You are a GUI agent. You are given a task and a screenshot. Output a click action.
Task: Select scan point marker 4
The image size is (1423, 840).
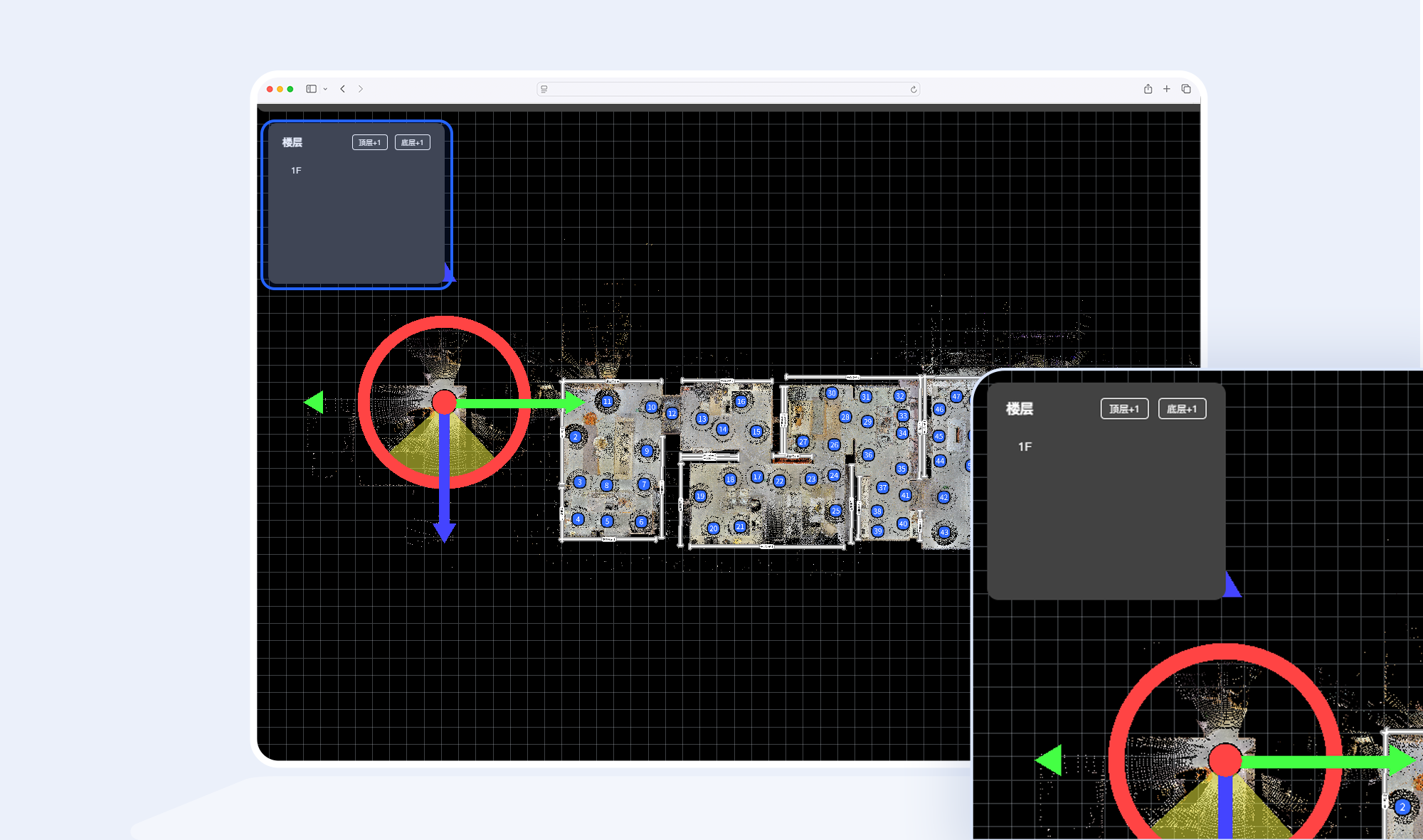coord(578,519)
